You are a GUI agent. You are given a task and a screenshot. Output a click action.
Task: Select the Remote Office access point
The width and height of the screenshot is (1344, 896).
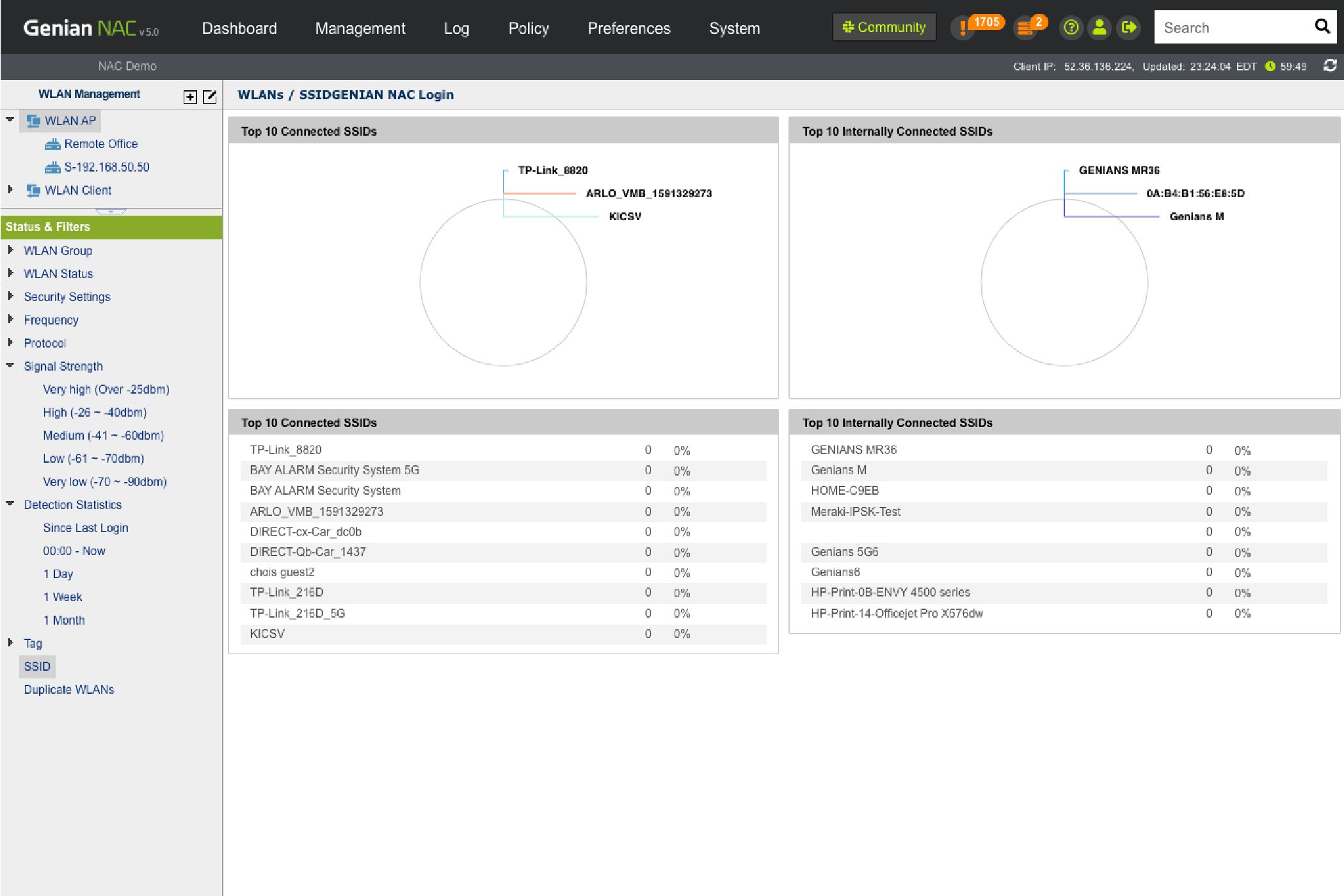(100, 144)
